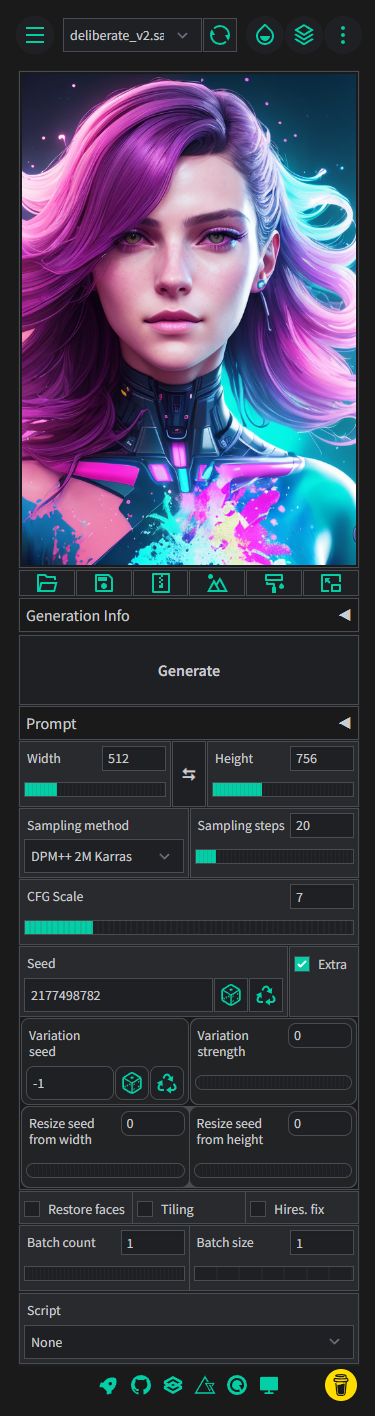Download image as zip archive

[160, 584]
